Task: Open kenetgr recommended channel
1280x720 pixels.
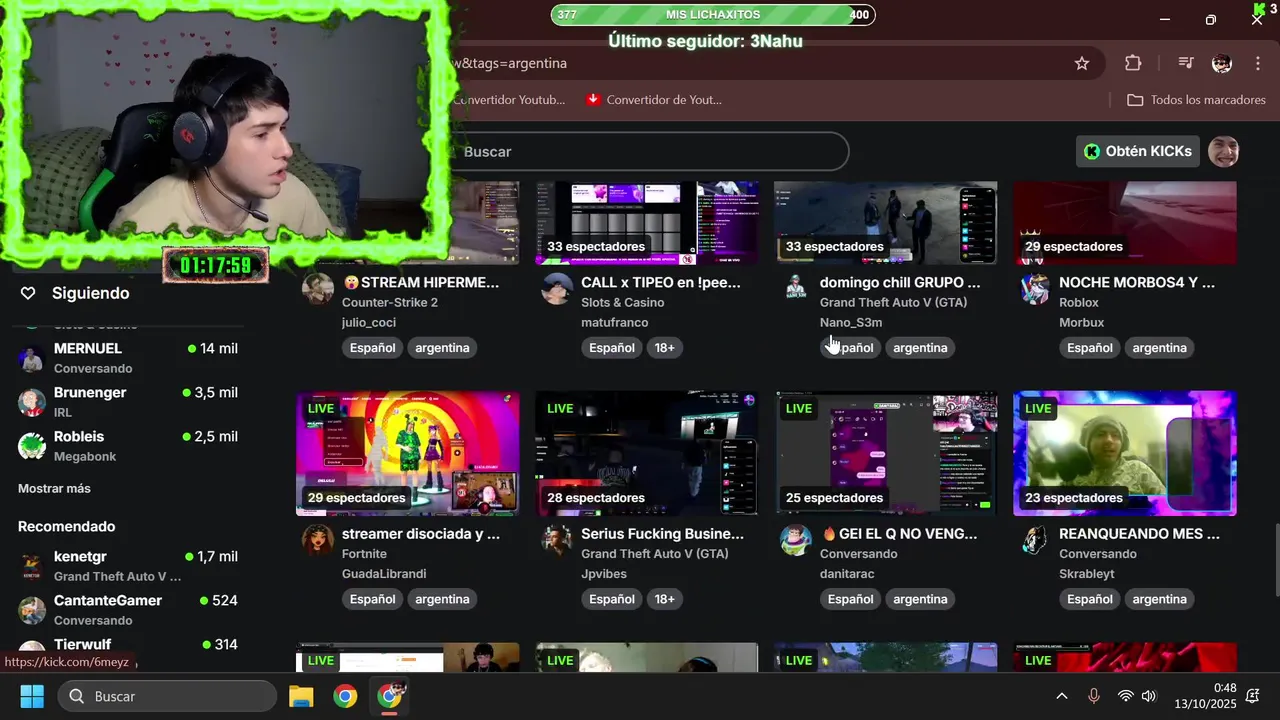Action: point(128,566)
